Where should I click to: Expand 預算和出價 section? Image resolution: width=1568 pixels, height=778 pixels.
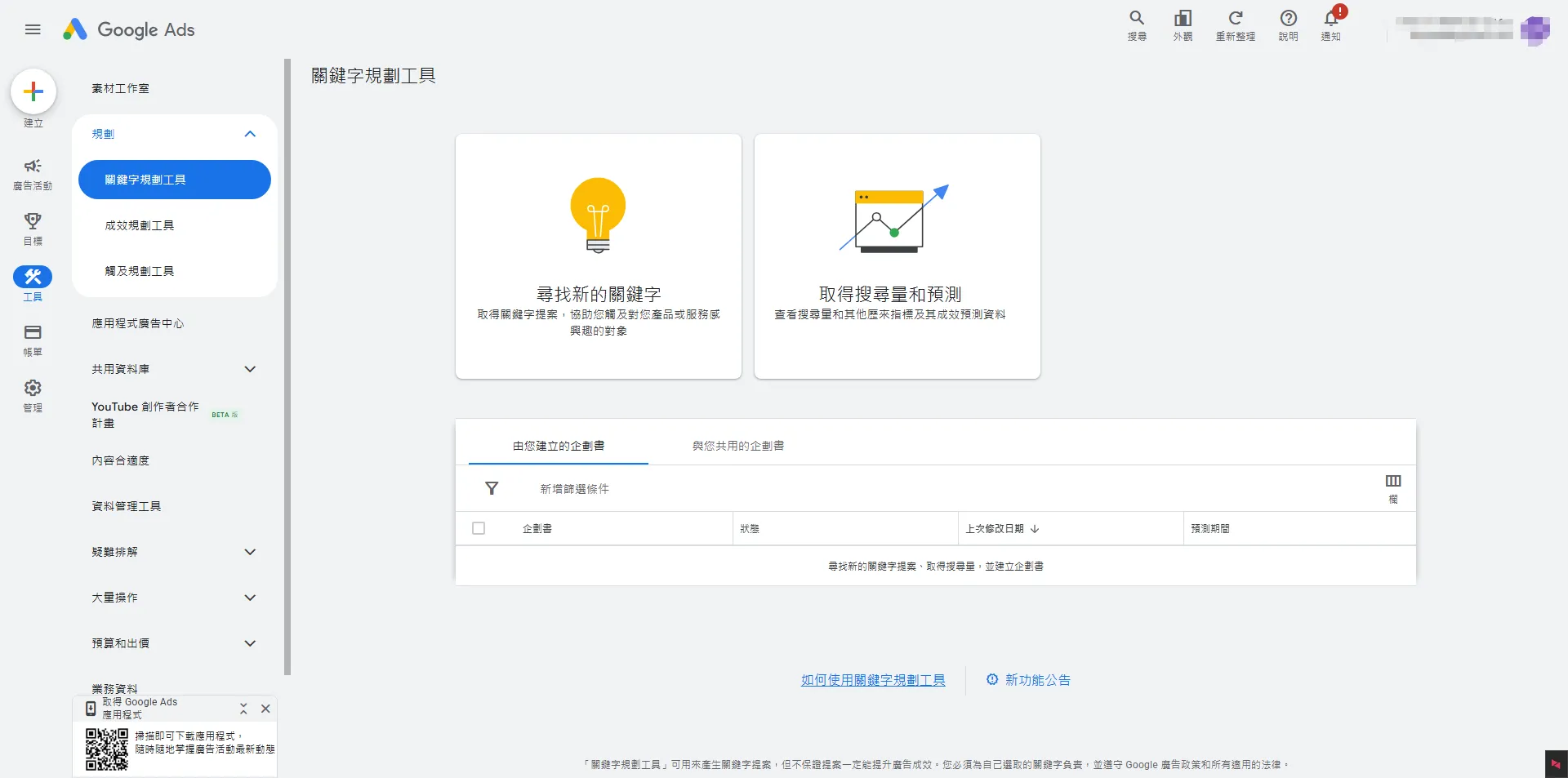(x=250, y=643)
